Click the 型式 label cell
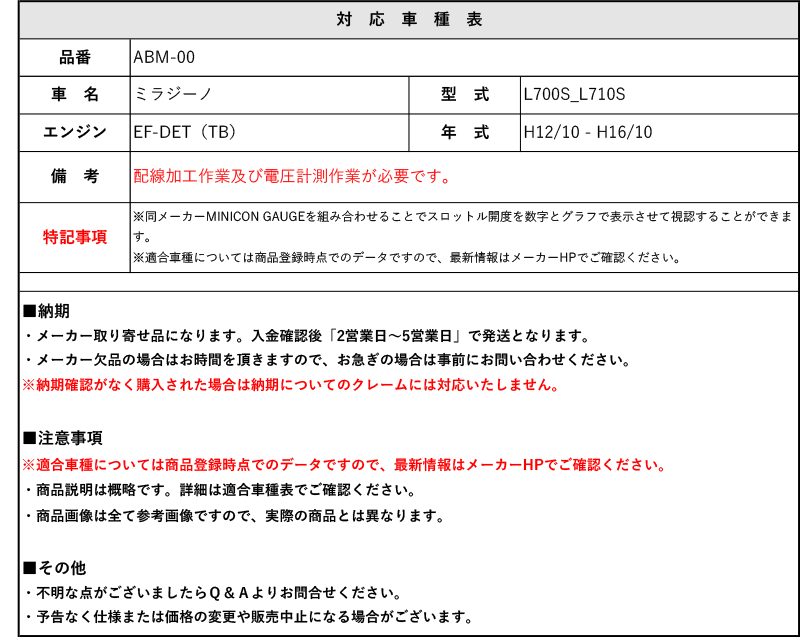Screen dimensions: 800x637 (x=465, y=95)
